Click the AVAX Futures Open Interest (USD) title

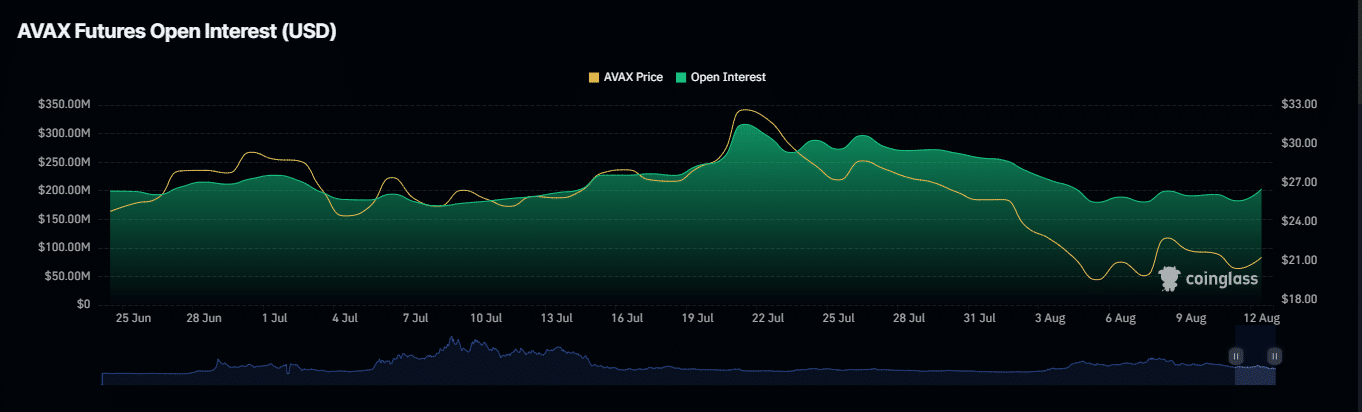click(x=177, y=31)
